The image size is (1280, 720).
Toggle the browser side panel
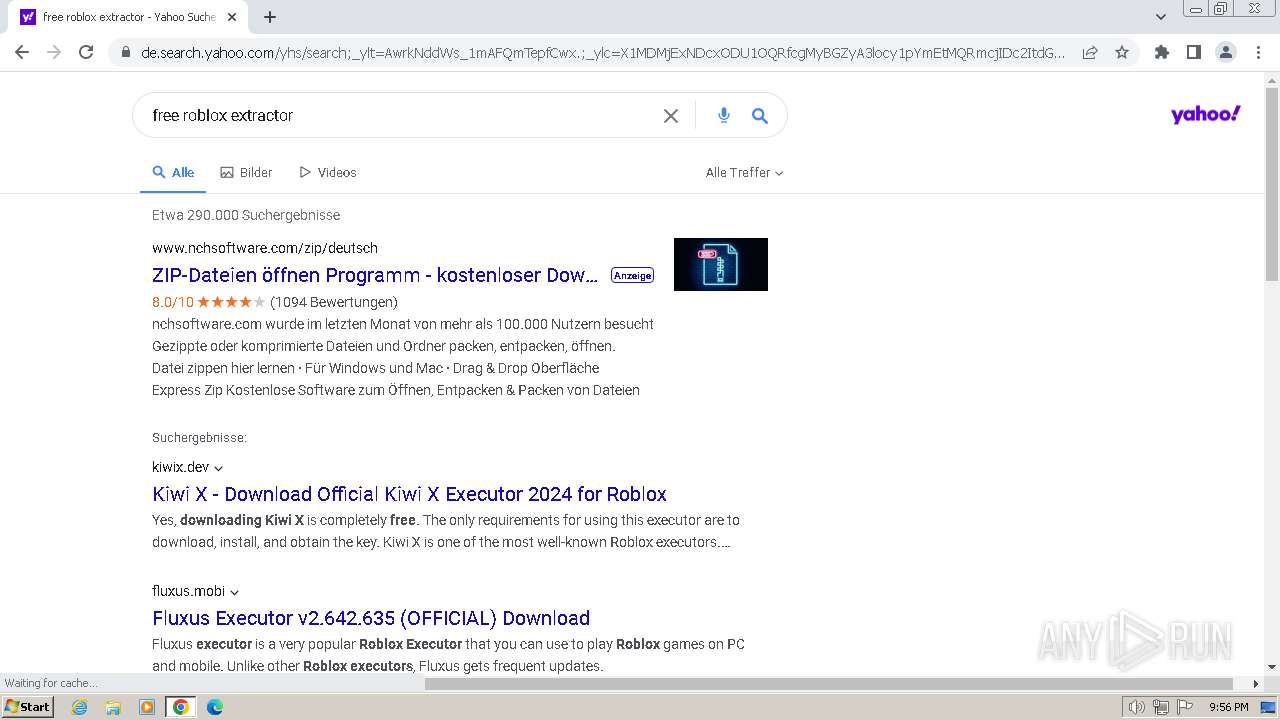tap(1193, 52)
